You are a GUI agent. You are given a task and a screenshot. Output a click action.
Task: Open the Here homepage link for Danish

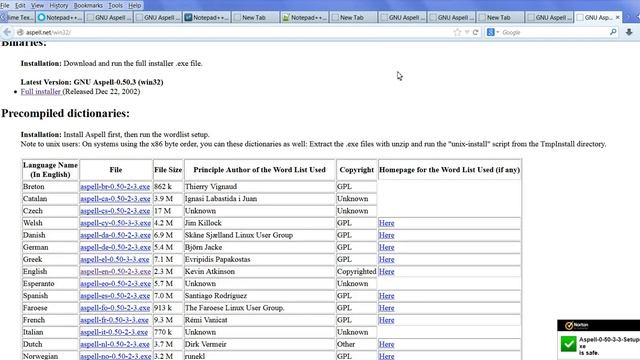coord(387,235)
